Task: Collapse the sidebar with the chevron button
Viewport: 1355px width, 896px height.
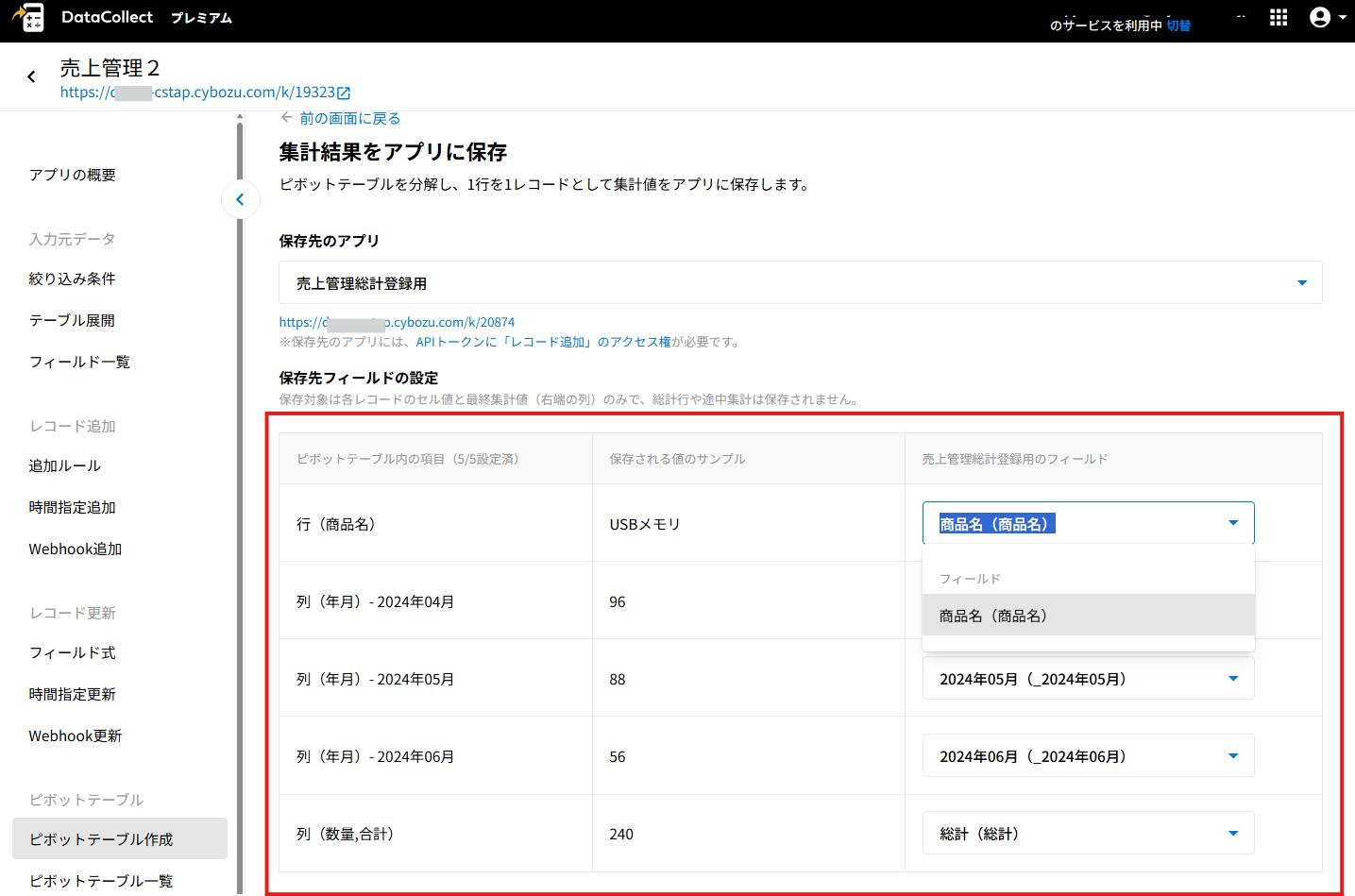Action: point(240,199)
